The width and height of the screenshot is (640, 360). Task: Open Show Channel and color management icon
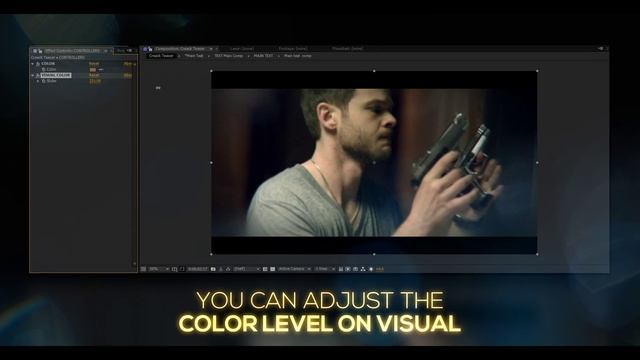coord(228,269)
